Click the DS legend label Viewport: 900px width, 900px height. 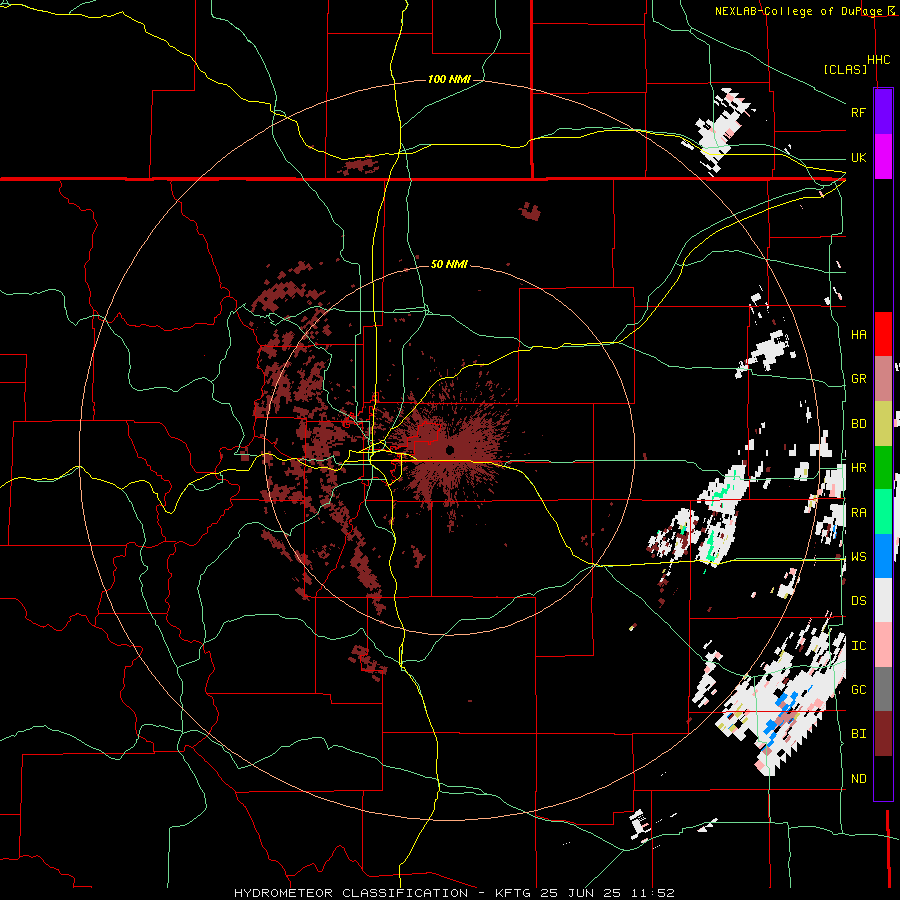858,601
